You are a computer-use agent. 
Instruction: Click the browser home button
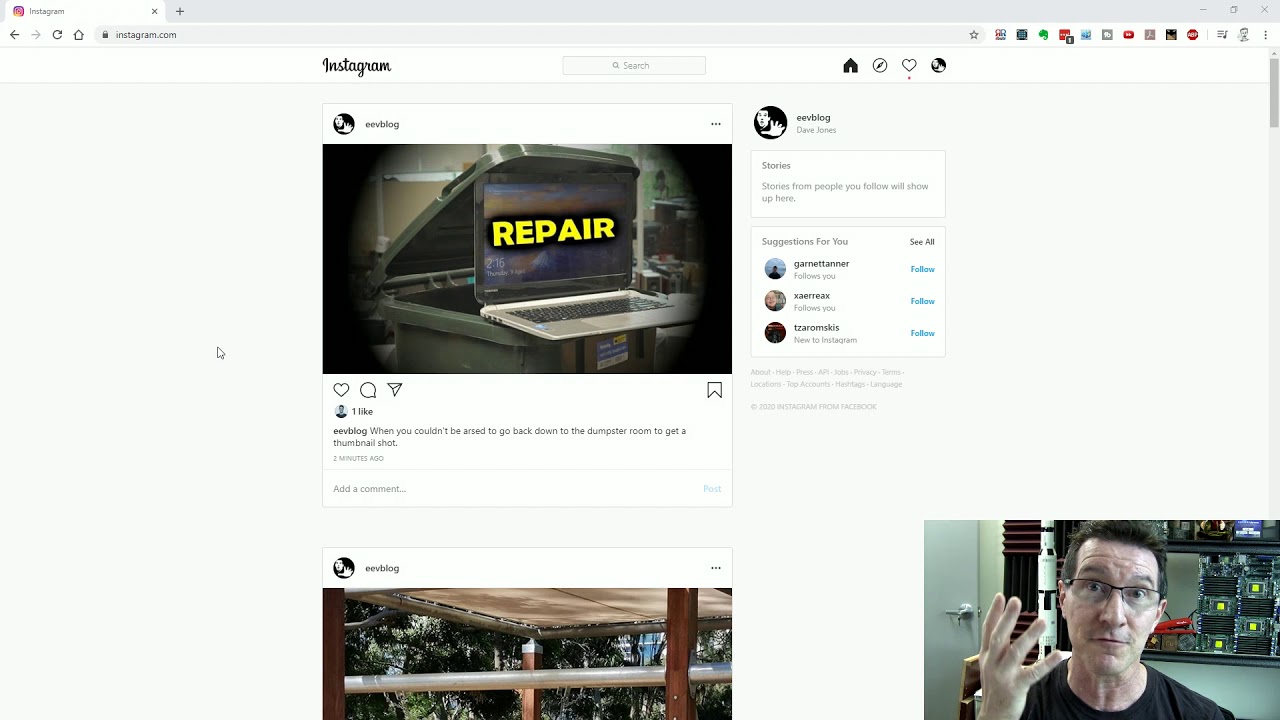click(79, 34)
